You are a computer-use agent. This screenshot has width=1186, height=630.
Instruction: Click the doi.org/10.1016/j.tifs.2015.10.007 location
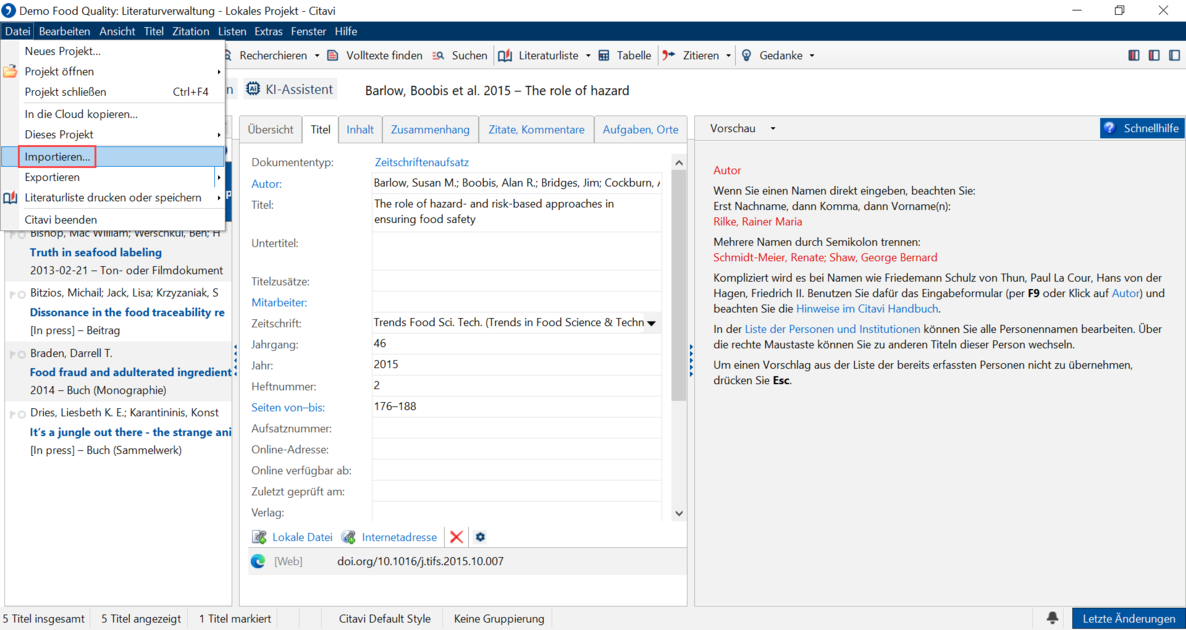tap(421, 561)
